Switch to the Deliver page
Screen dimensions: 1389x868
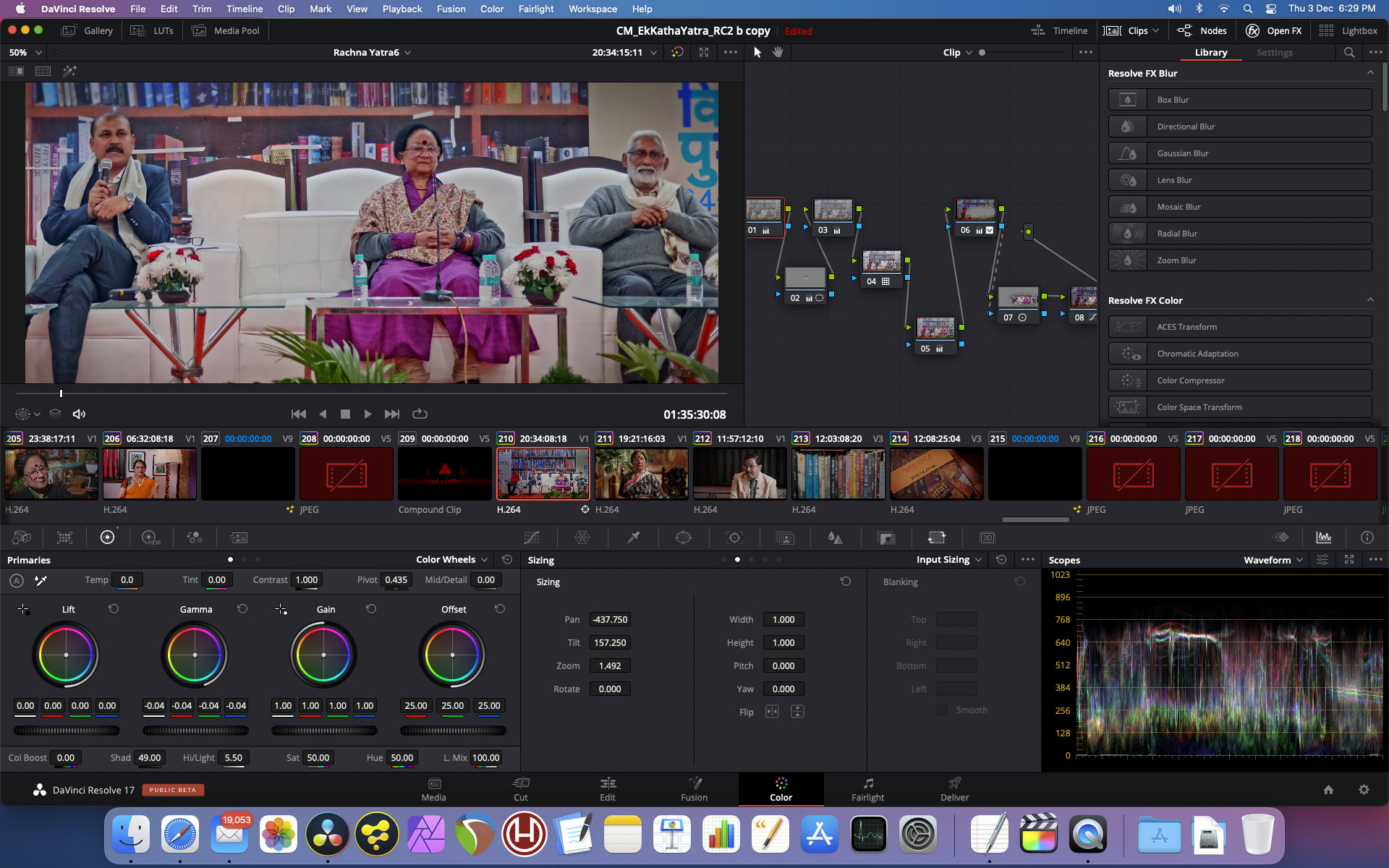[954, 789]
